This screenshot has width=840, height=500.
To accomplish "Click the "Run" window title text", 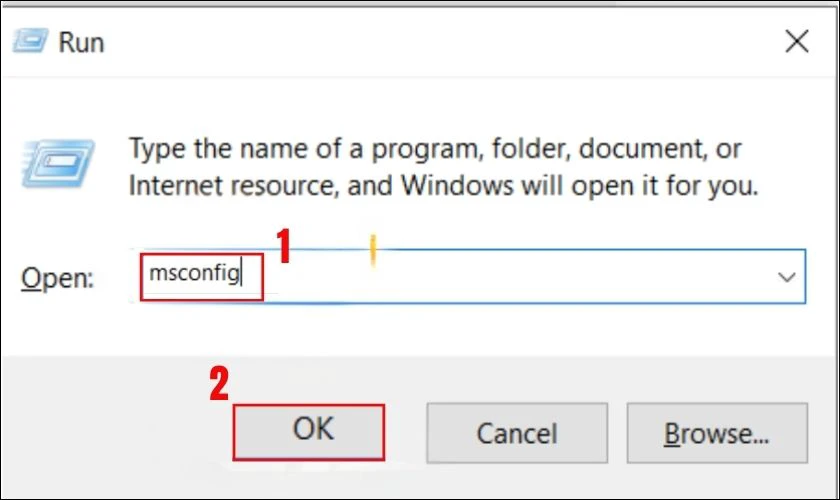I will coord(81,43).
